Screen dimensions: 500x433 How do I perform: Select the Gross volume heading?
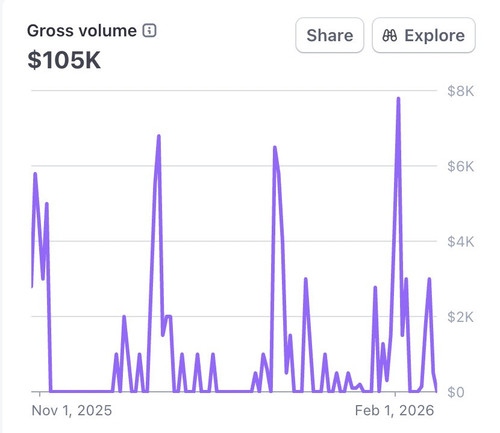click(82, 31)
